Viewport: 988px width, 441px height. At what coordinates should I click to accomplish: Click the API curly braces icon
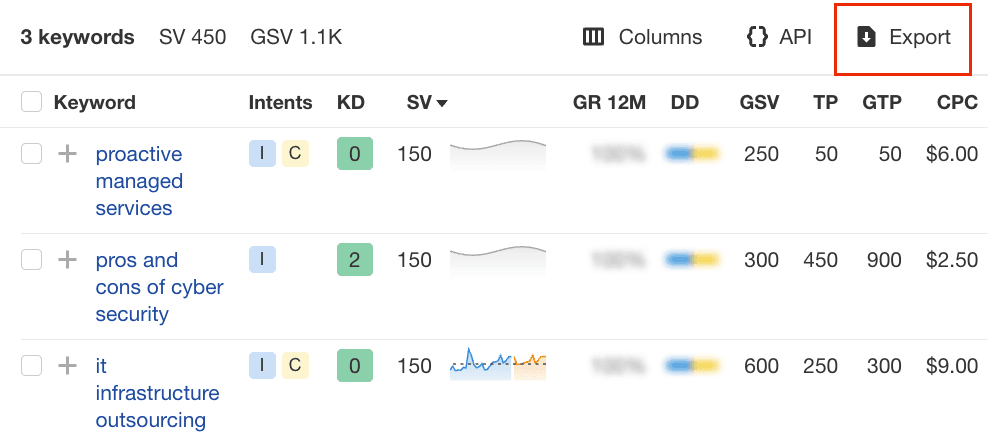tap(756, 38)
